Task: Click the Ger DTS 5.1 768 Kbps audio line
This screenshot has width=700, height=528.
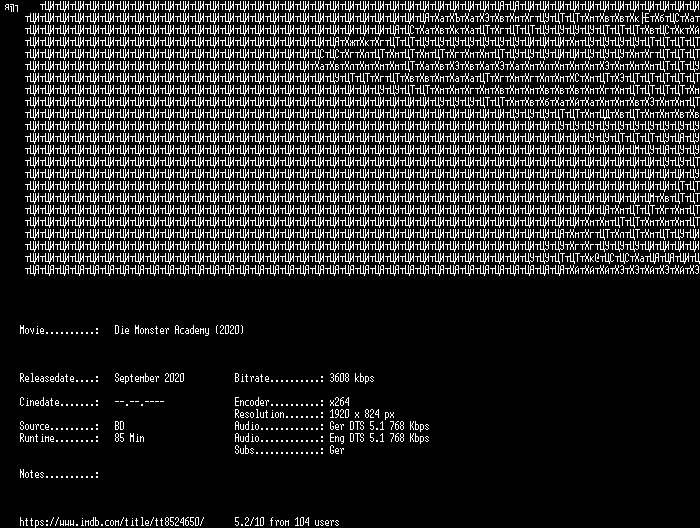Action: pyautogui.click(x=379, y=426)
